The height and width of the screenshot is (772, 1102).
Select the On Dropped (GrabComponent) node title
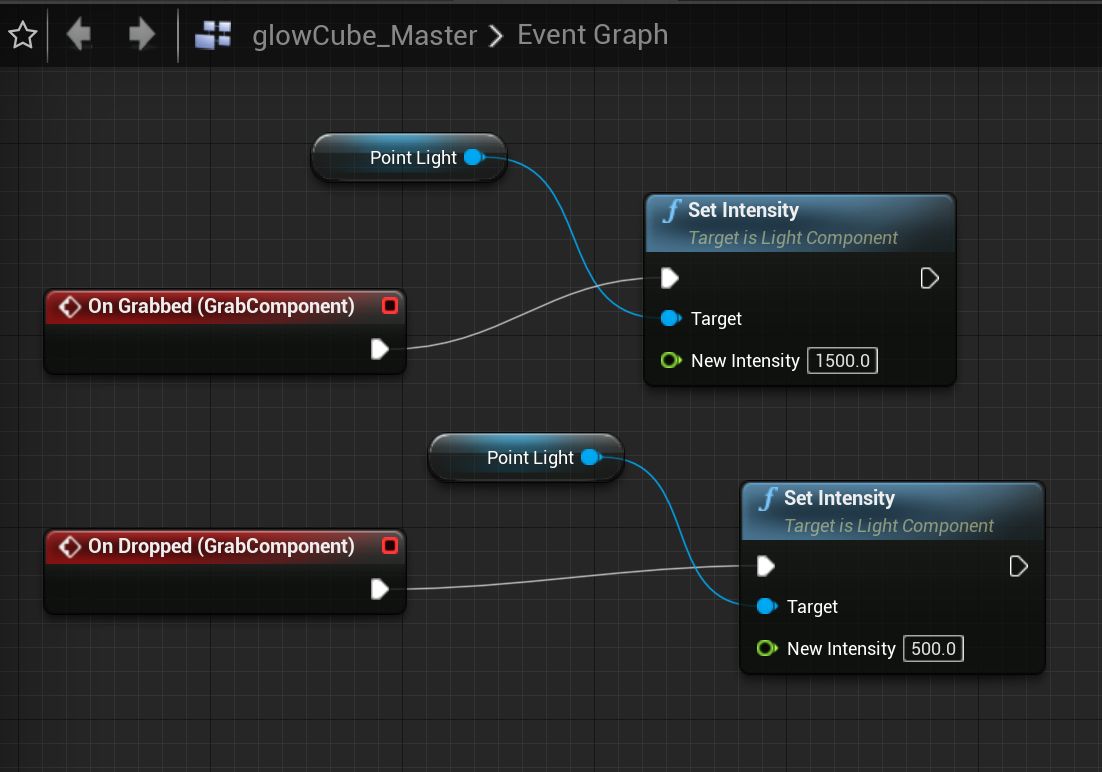click(x=220, y=546)
